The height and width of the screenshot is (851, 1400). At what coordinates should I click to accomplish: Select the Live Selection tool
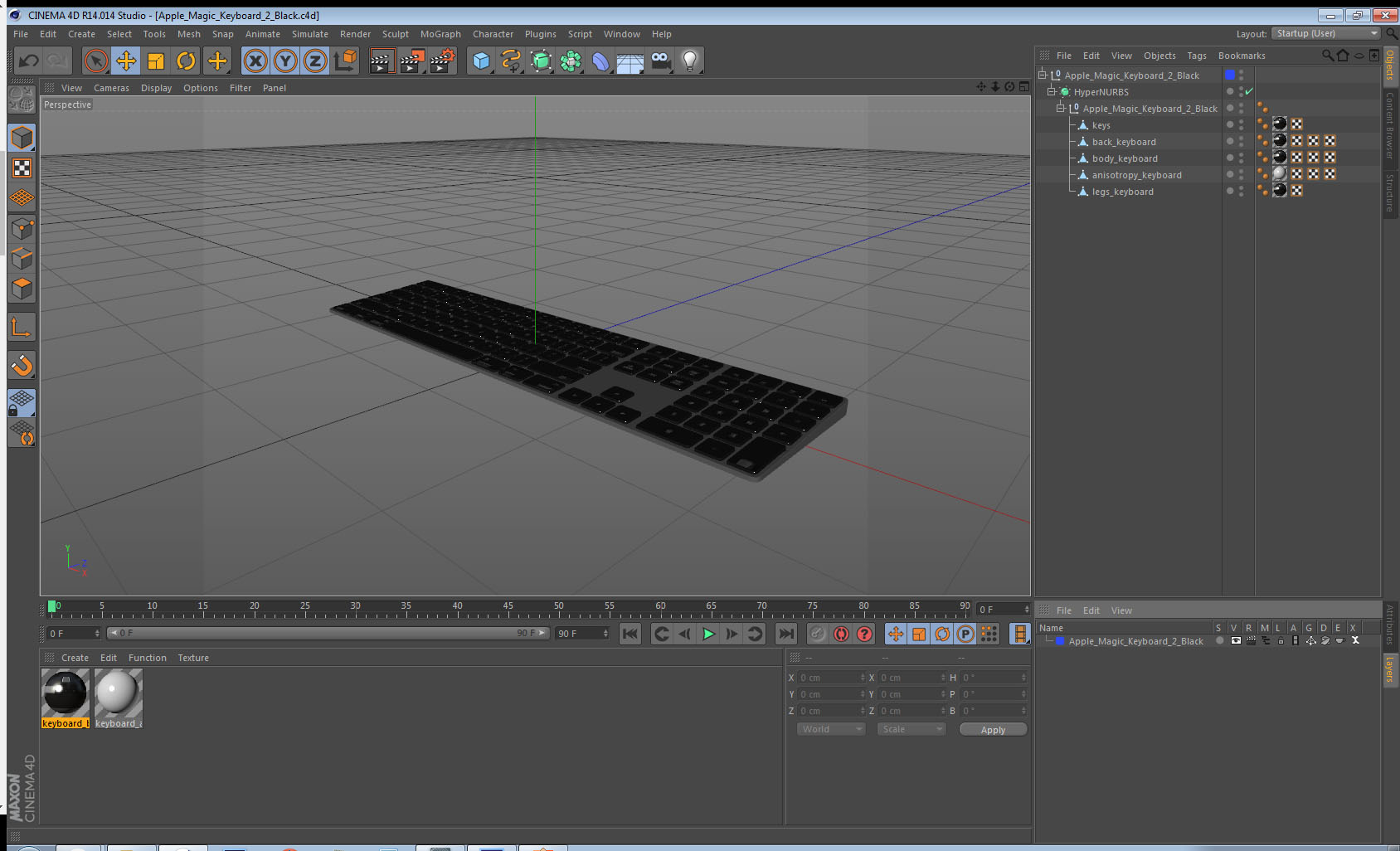pos(96,61)
